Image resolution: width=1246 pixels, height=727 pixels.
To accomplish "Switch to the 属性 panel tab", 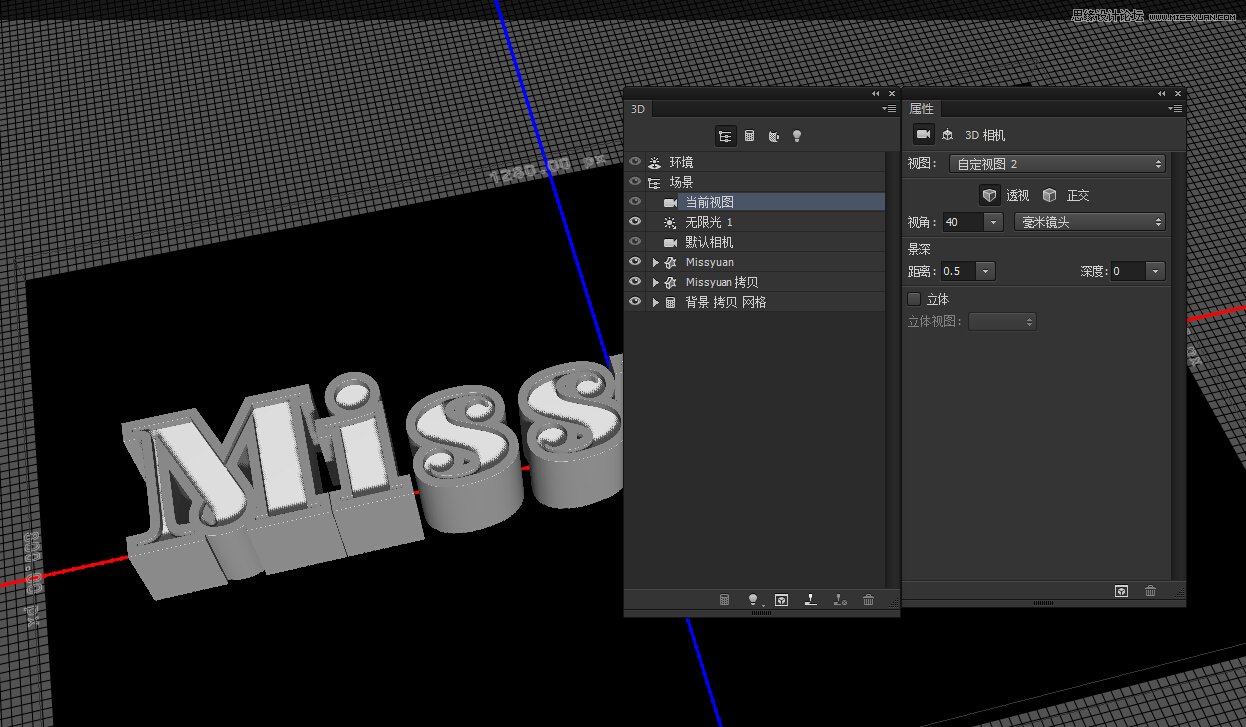I will coord(921,108).
